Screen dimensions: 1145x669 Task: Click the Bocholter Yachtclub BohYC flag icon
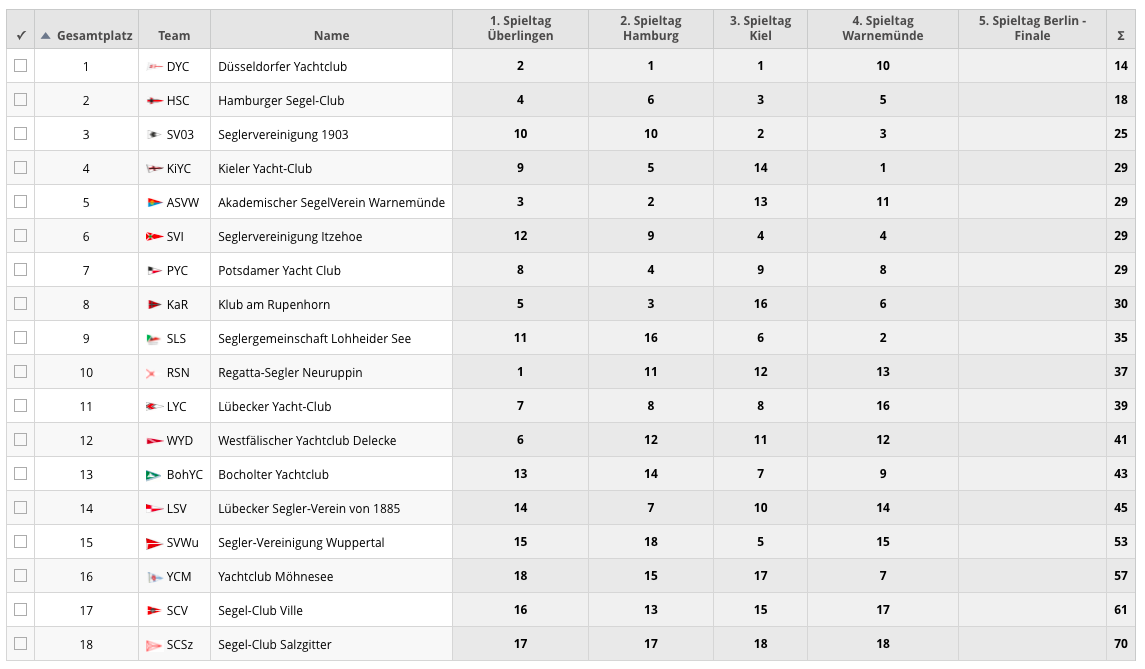tap(154, 475)
